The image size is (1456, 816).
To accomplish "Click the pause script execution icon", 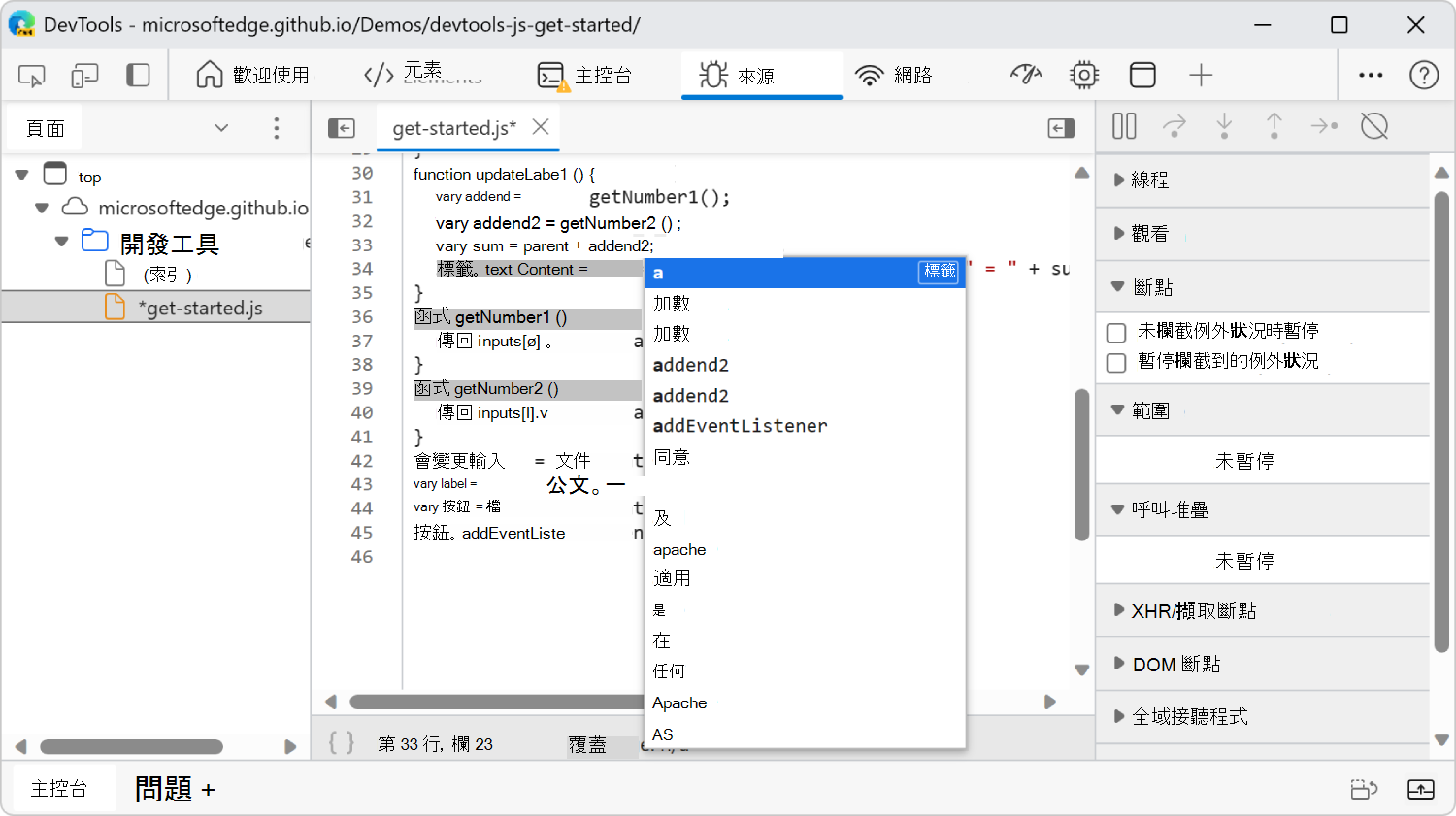I will [1124, 126].
